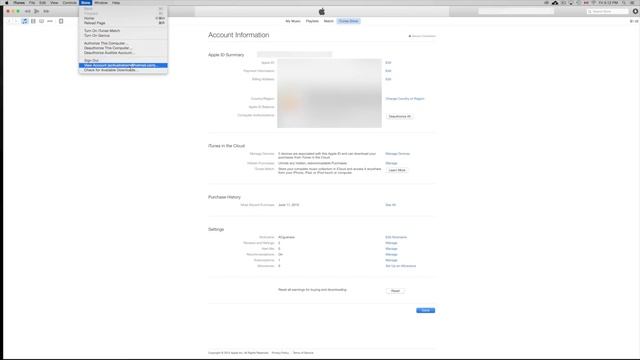Choose Deauthorize Audible Account…
640x360 pixels.
[x=123, y=53]
